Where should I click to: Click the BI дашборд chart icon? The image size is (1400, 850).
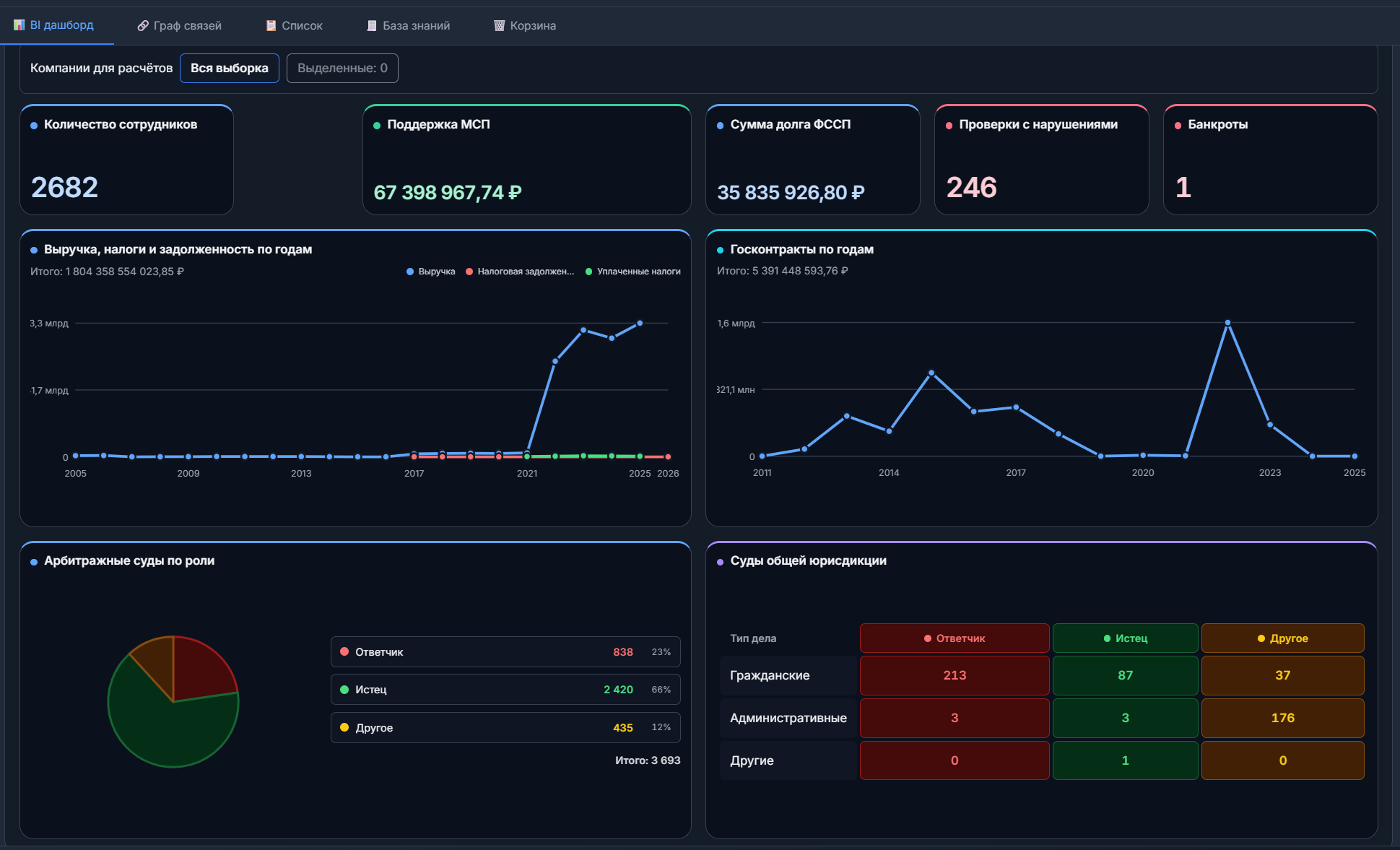click(19, 25)
